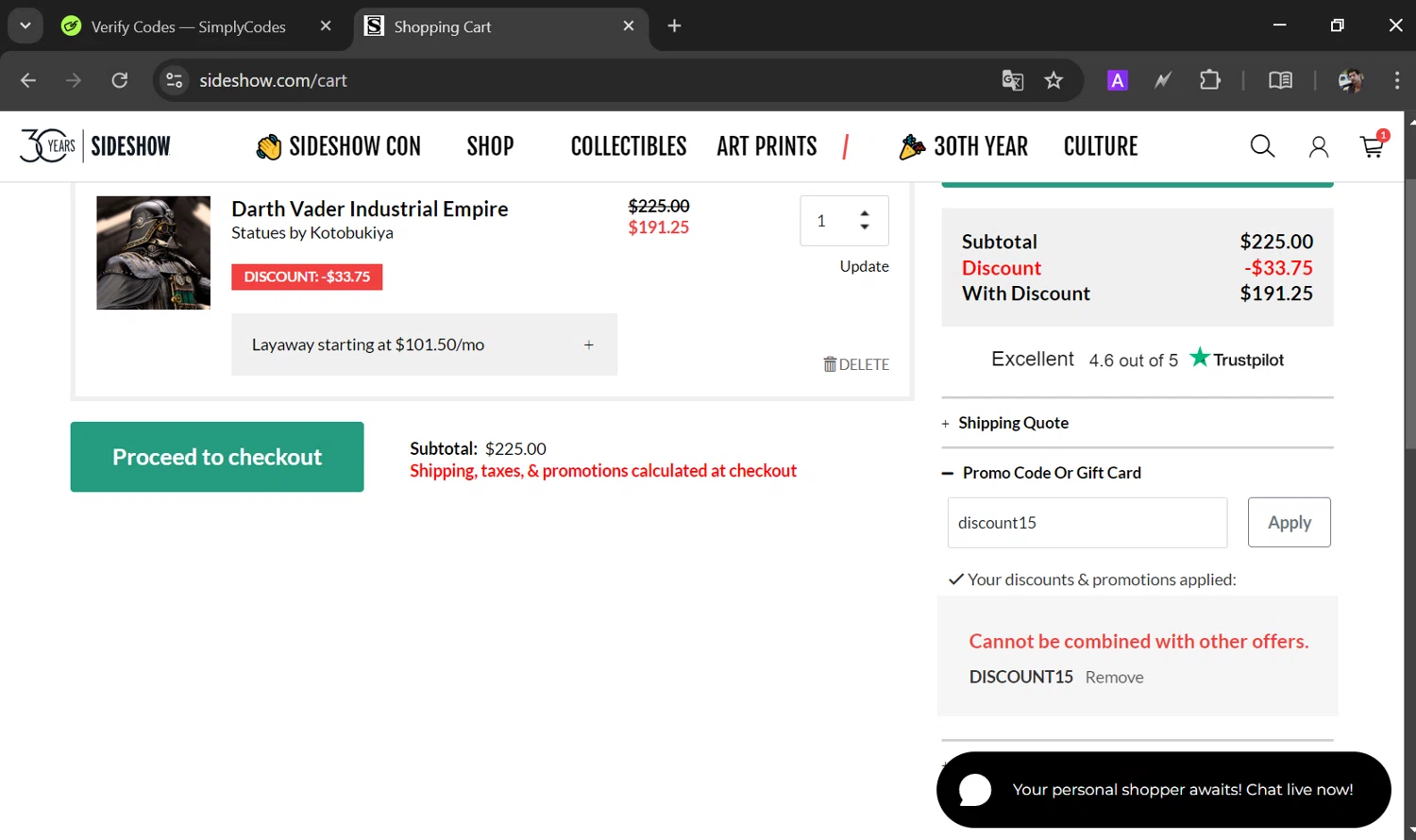
Task: Open the Darth Vader product thumbnail
Action: [153, 253]
